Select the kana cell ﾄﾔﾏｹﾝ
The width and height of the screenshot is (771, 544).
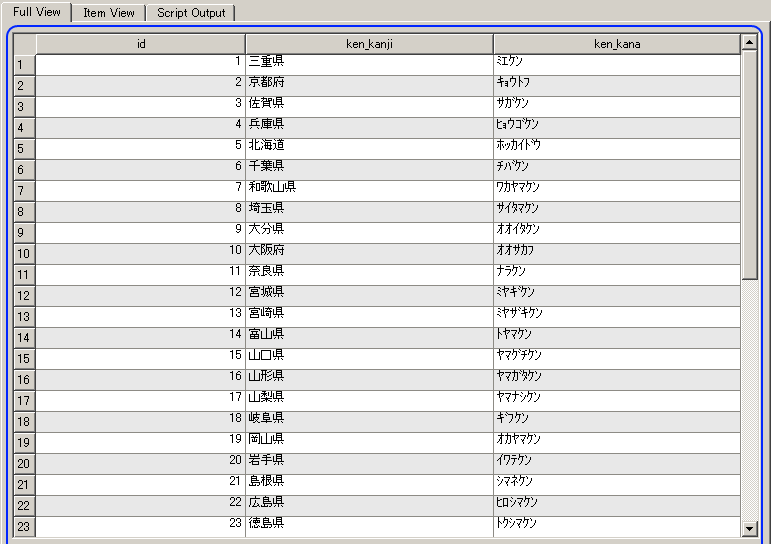click(617, 338)
